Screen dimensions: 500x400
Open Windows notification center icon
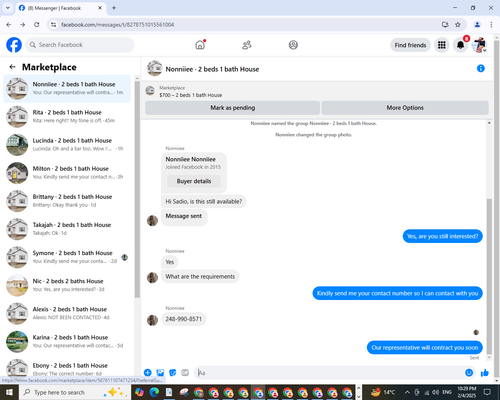[487, 392]
